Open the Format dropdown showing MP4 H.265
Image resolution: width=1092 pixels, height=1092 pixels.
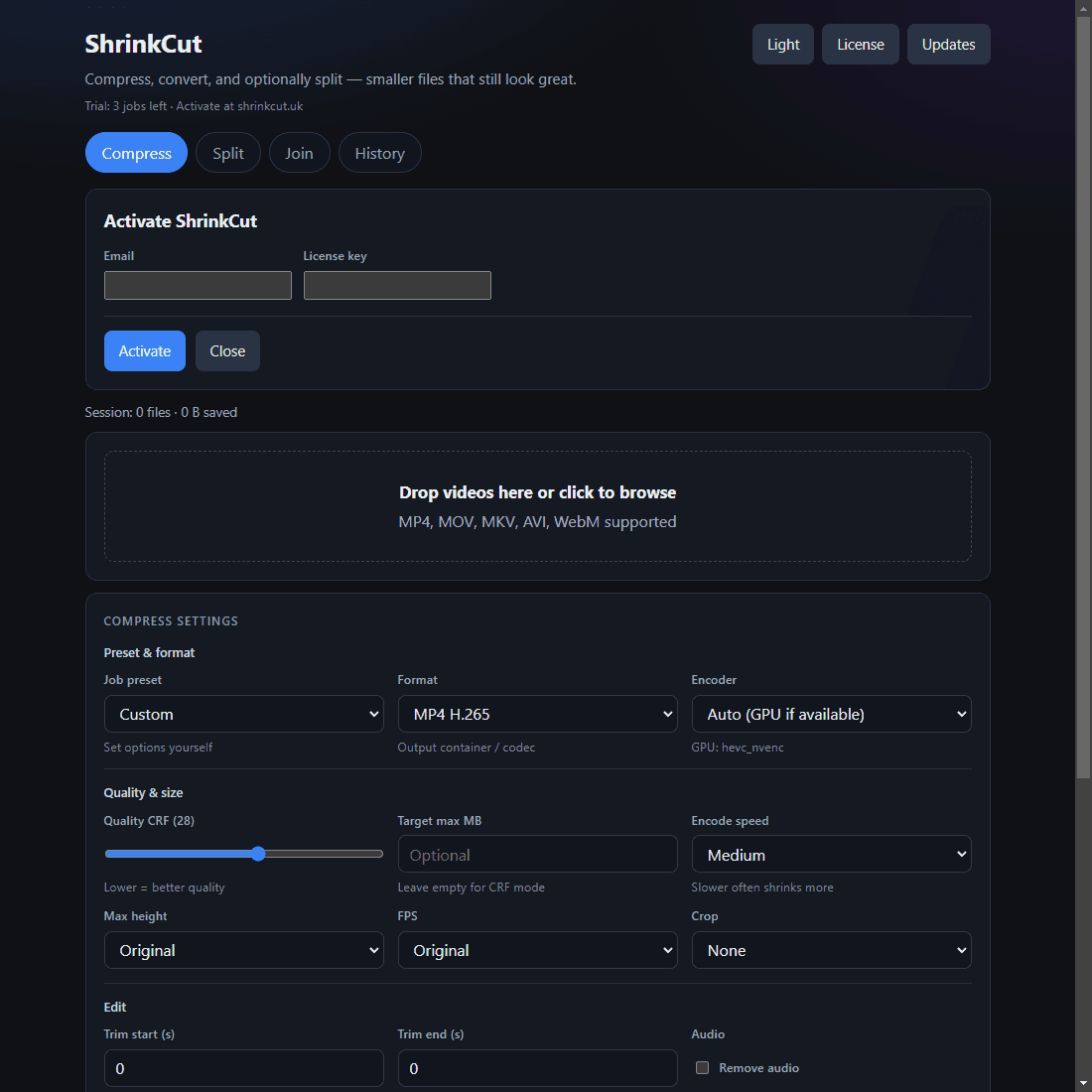(x=538, y=714)
